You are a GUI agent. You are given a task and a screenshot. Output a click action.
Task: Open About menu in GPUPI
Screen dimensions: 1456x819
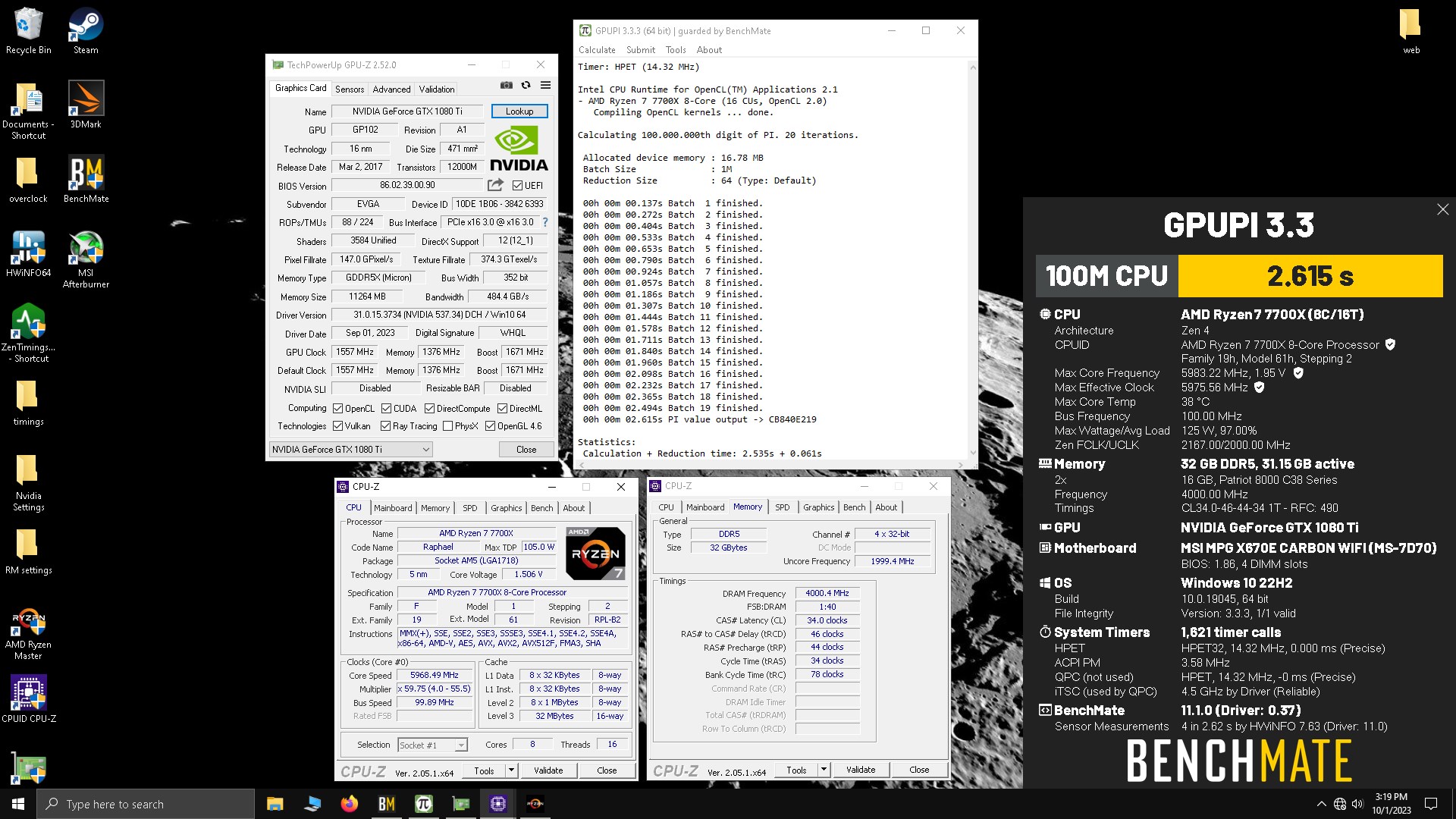click(709, 50)
